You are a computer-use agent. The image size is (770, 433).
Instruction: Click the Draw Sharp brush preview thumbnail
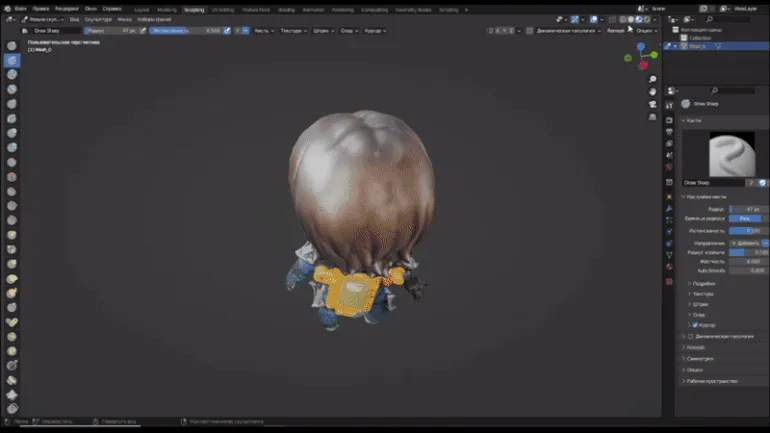click(x=725, y=155)
